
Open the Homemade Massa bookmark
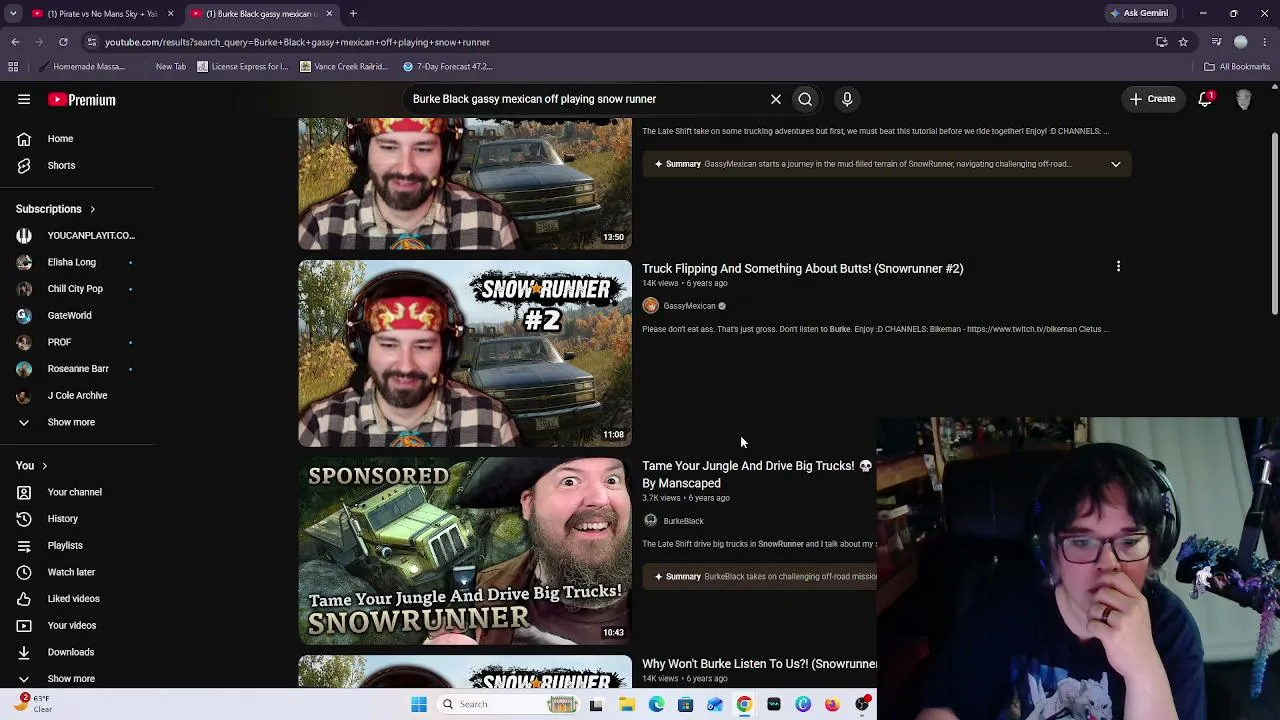(x=82, y=67)
